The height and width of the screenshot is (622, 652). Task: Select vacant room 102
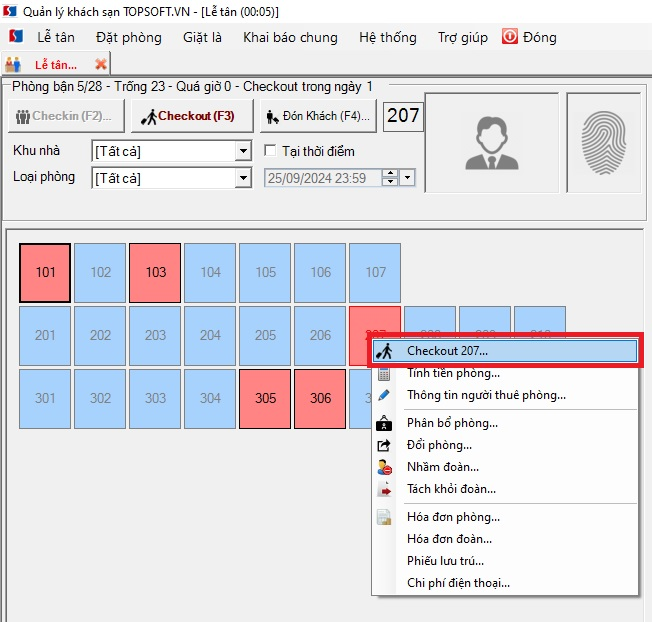coord(100,273)
